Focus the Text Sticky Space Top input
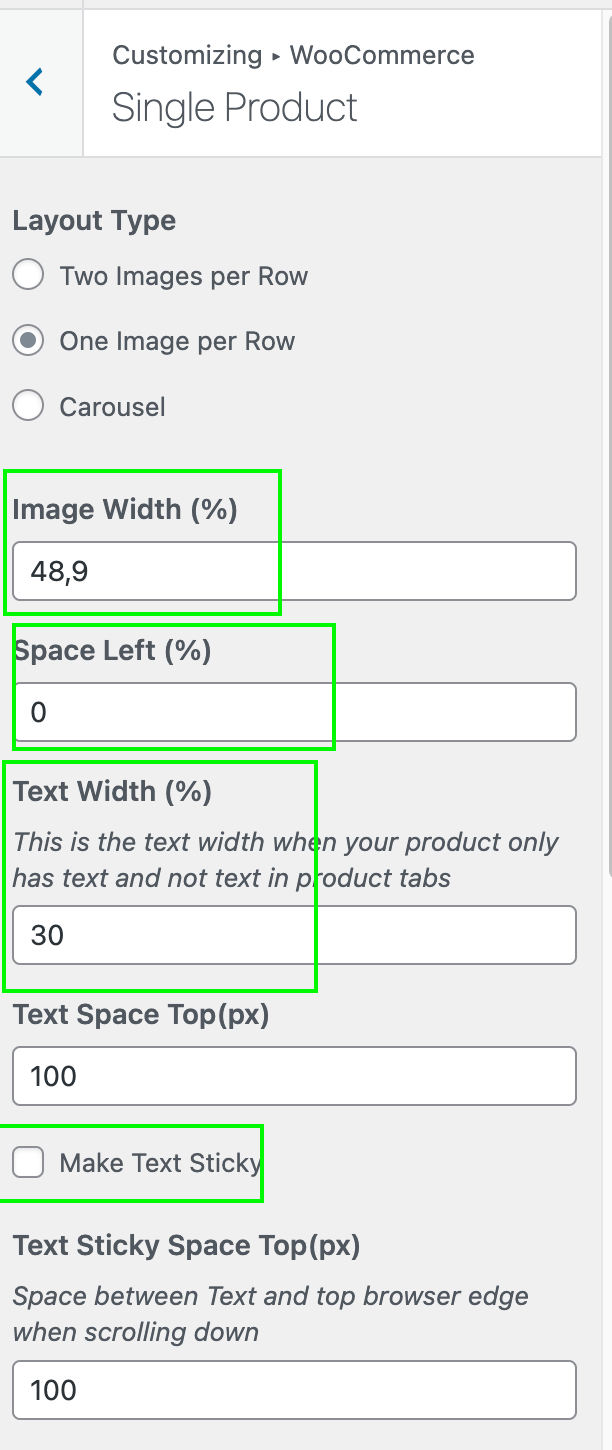 tap(294, 1390)
